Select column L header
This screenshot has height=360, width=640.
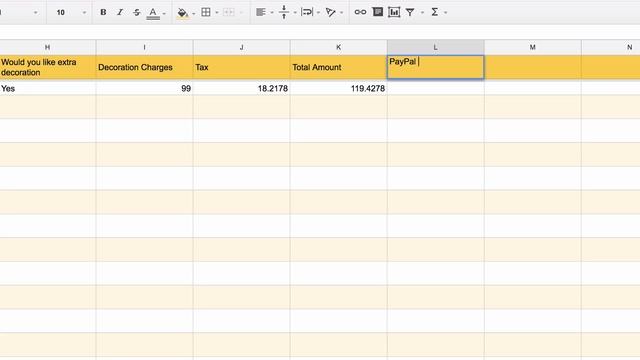point(436,47)
